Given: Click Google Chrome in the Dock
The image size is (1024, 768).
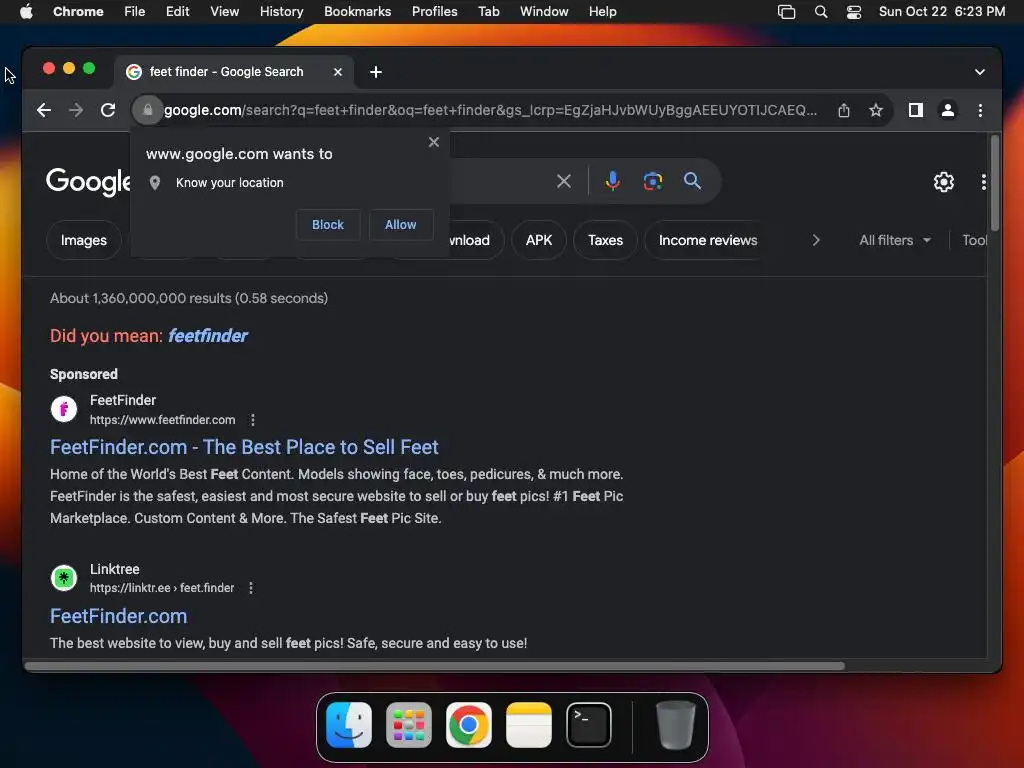Looking at the screenshot, I should pos(469,726).
